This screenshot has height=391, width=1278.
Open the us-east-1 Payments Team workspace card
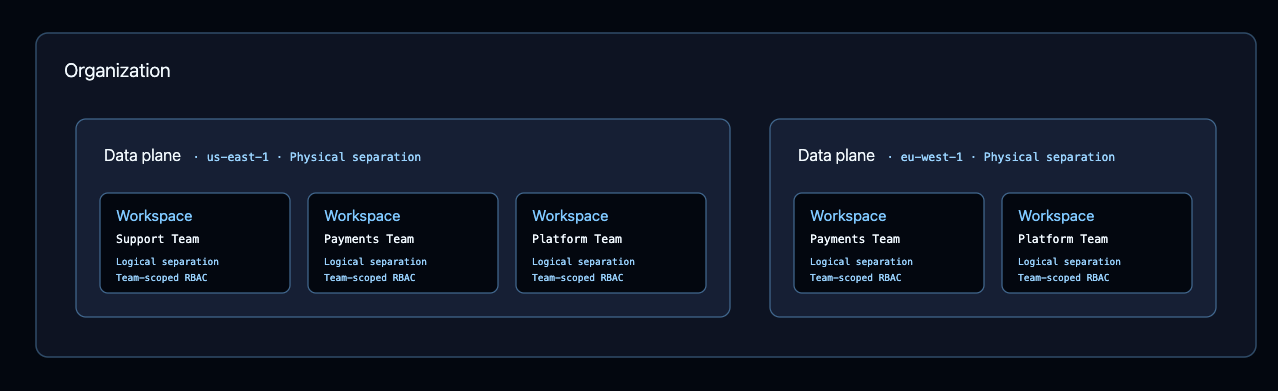click(403, 243)
